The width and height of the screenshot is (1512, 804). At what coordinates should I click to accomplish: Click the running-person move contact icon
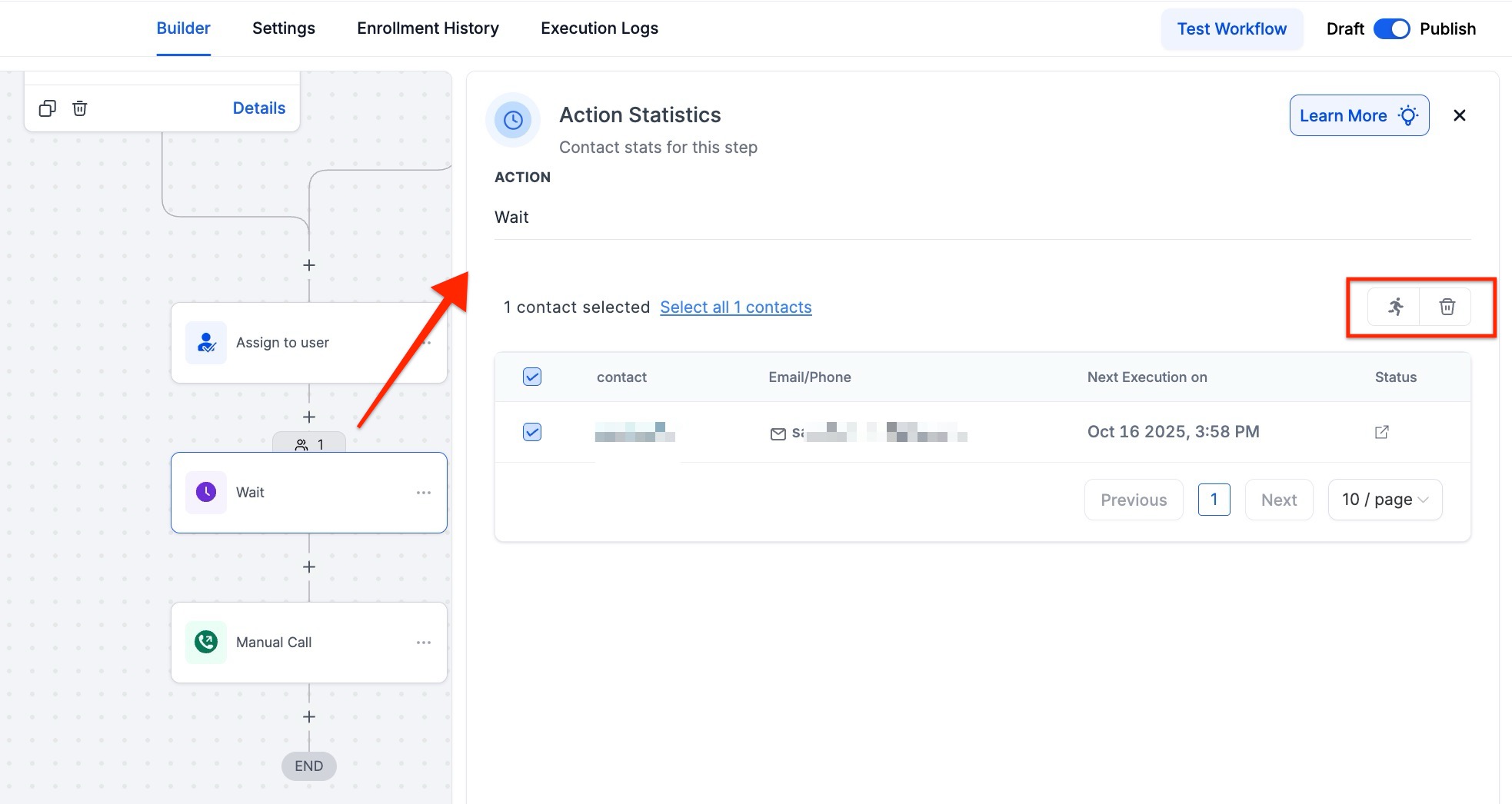[1395, 307]
